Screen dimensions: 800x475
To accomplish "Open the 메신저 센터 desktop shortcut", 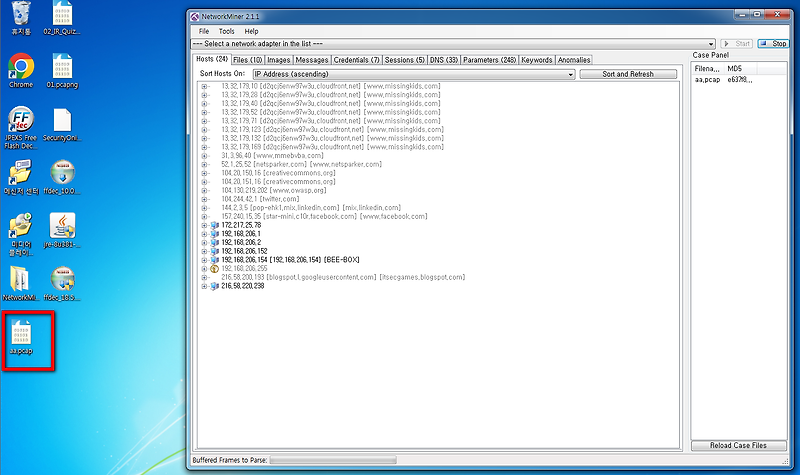I will (21, 177).
